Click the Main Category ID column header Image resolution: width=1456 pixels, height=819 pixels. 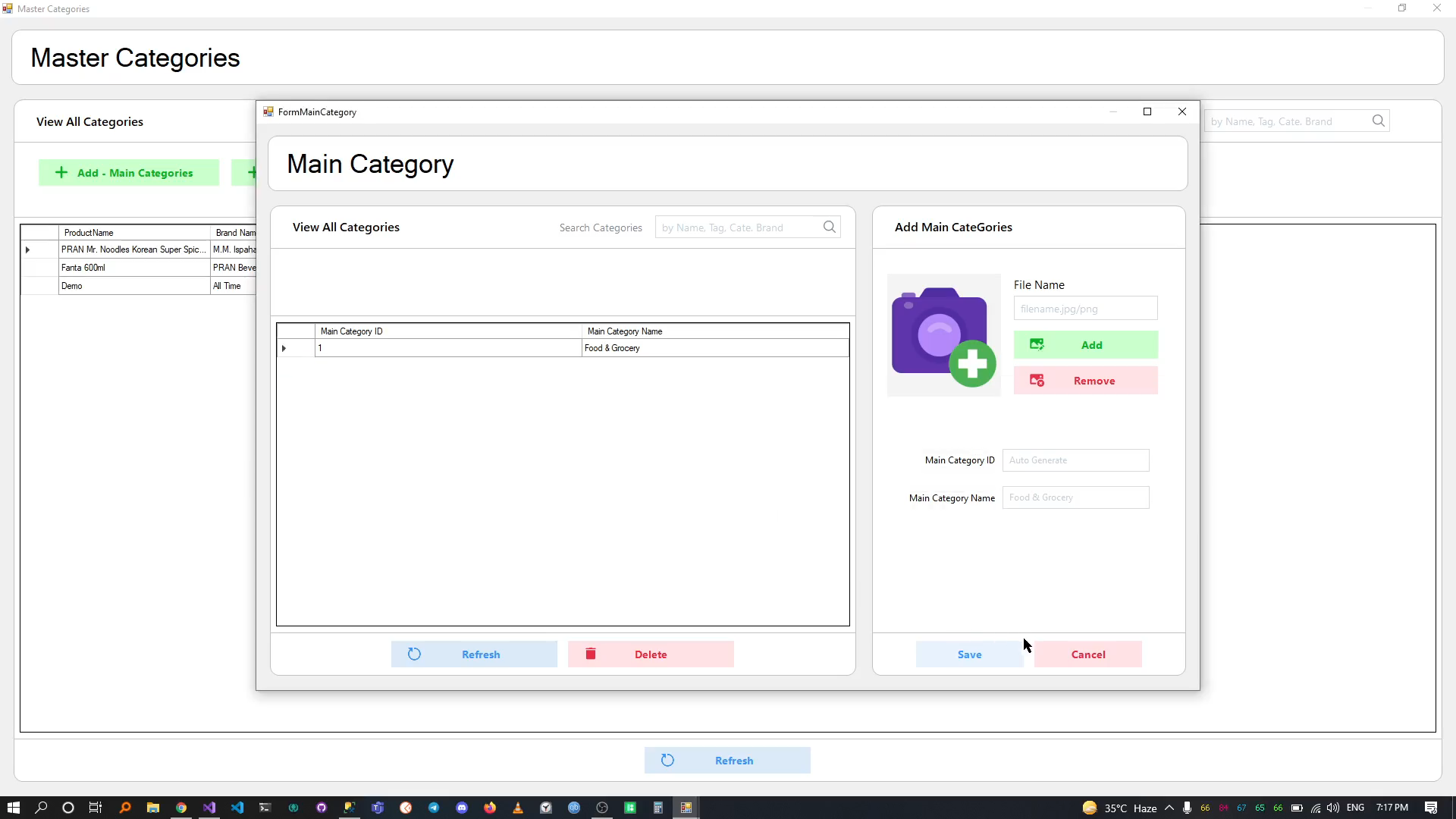[x=447, y=331]
